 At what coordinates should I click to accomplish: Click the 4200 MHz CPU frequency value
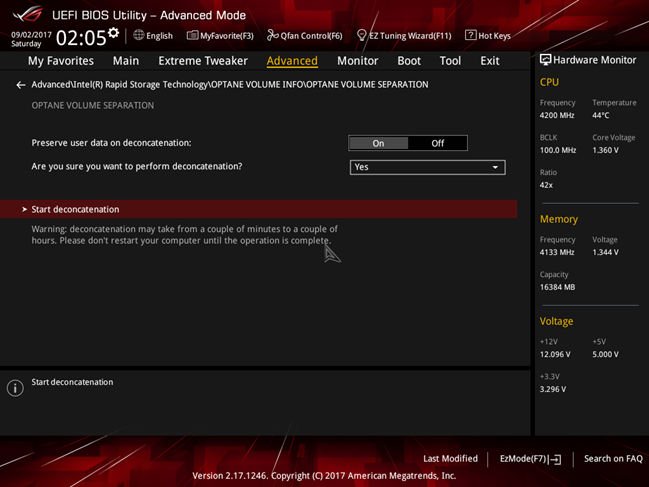pos(557,115)
